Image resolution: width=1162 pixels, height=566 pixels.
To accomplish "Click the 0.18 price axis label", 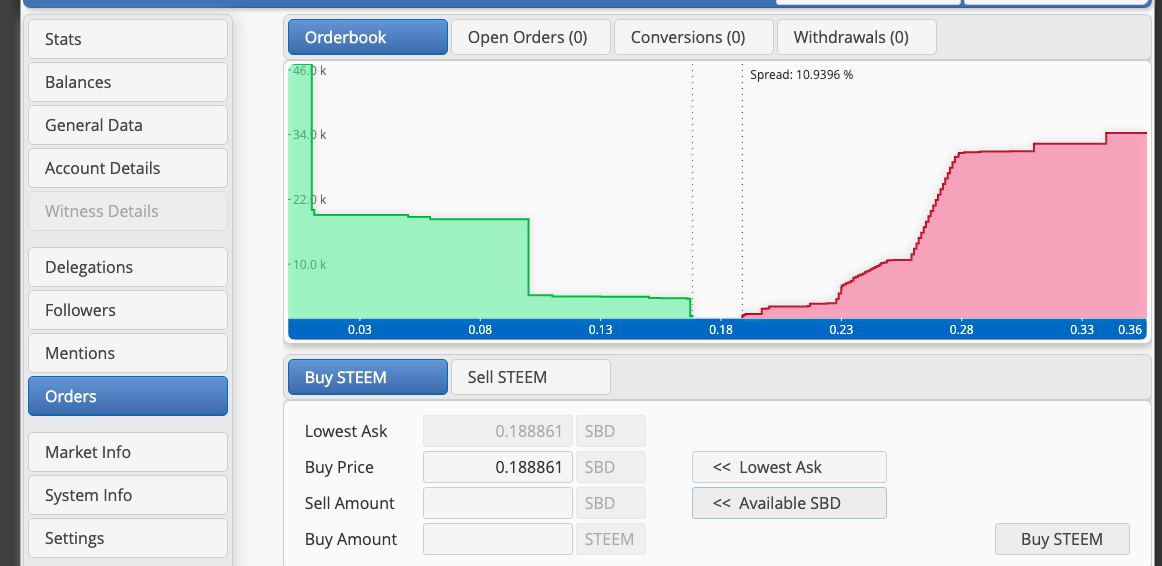I will 721,330.
